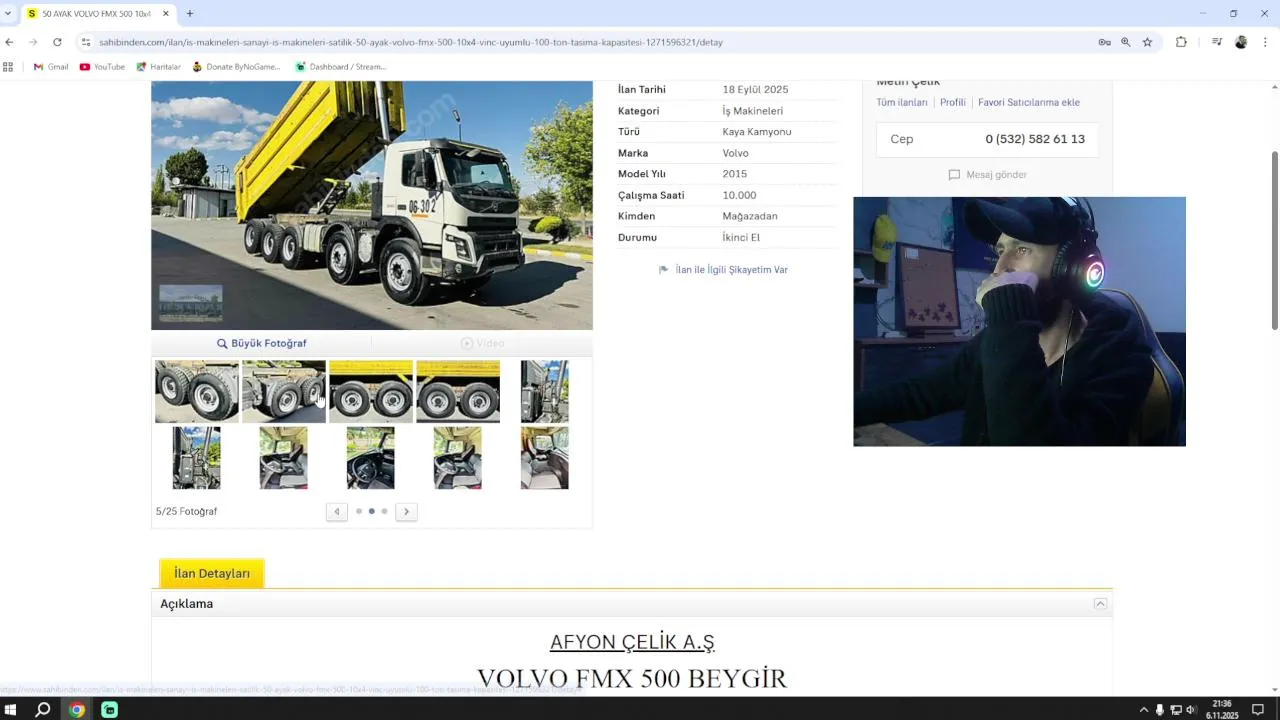Open tab search dropdown arrow
This screenshot has height=720, width=1280.
click(8, 14)
